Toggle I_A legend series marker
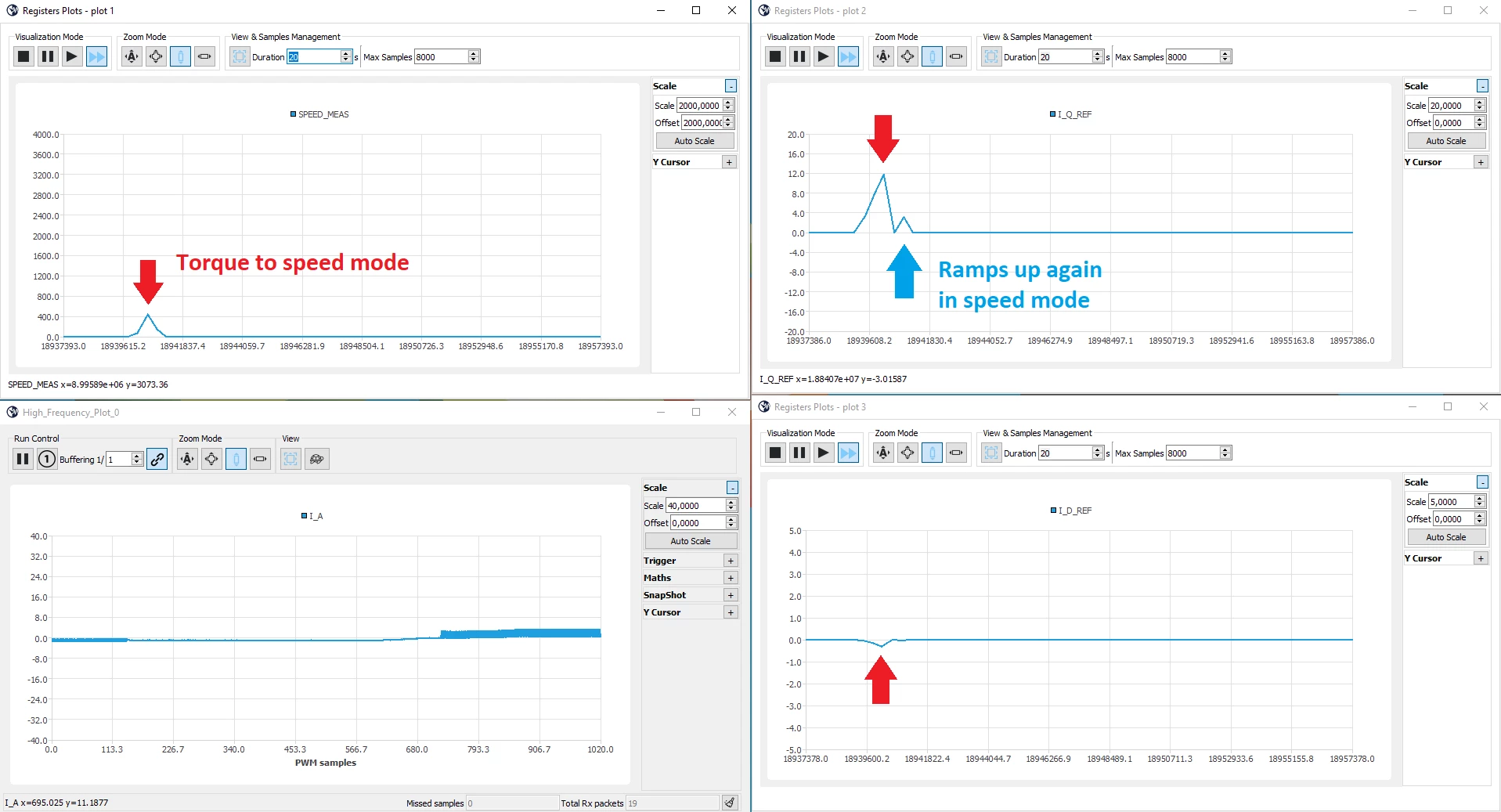1501x812 pixels. click(x=304, y=516)
